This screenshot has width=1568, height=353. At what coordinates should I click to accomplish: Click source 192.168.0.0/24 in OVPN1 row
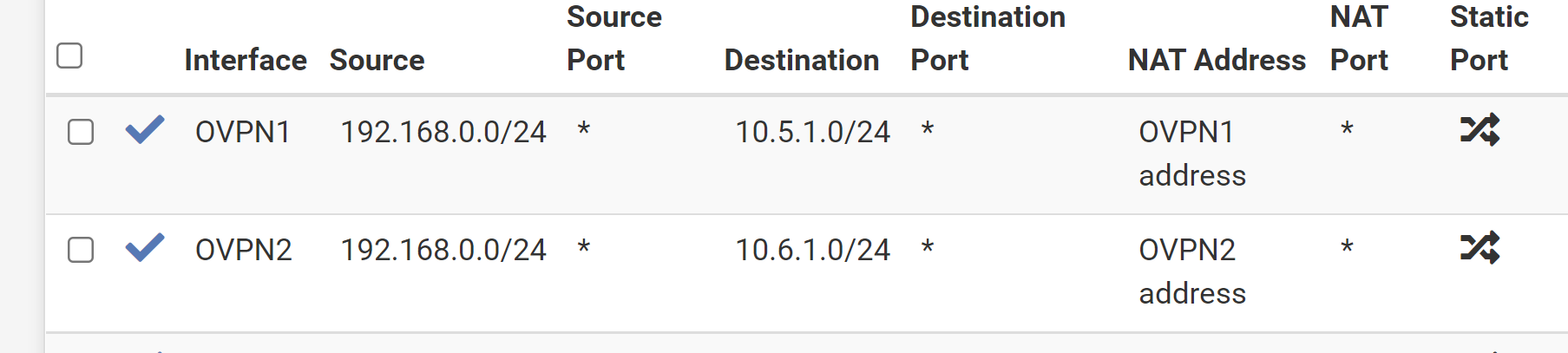click(x=443, y=132)
